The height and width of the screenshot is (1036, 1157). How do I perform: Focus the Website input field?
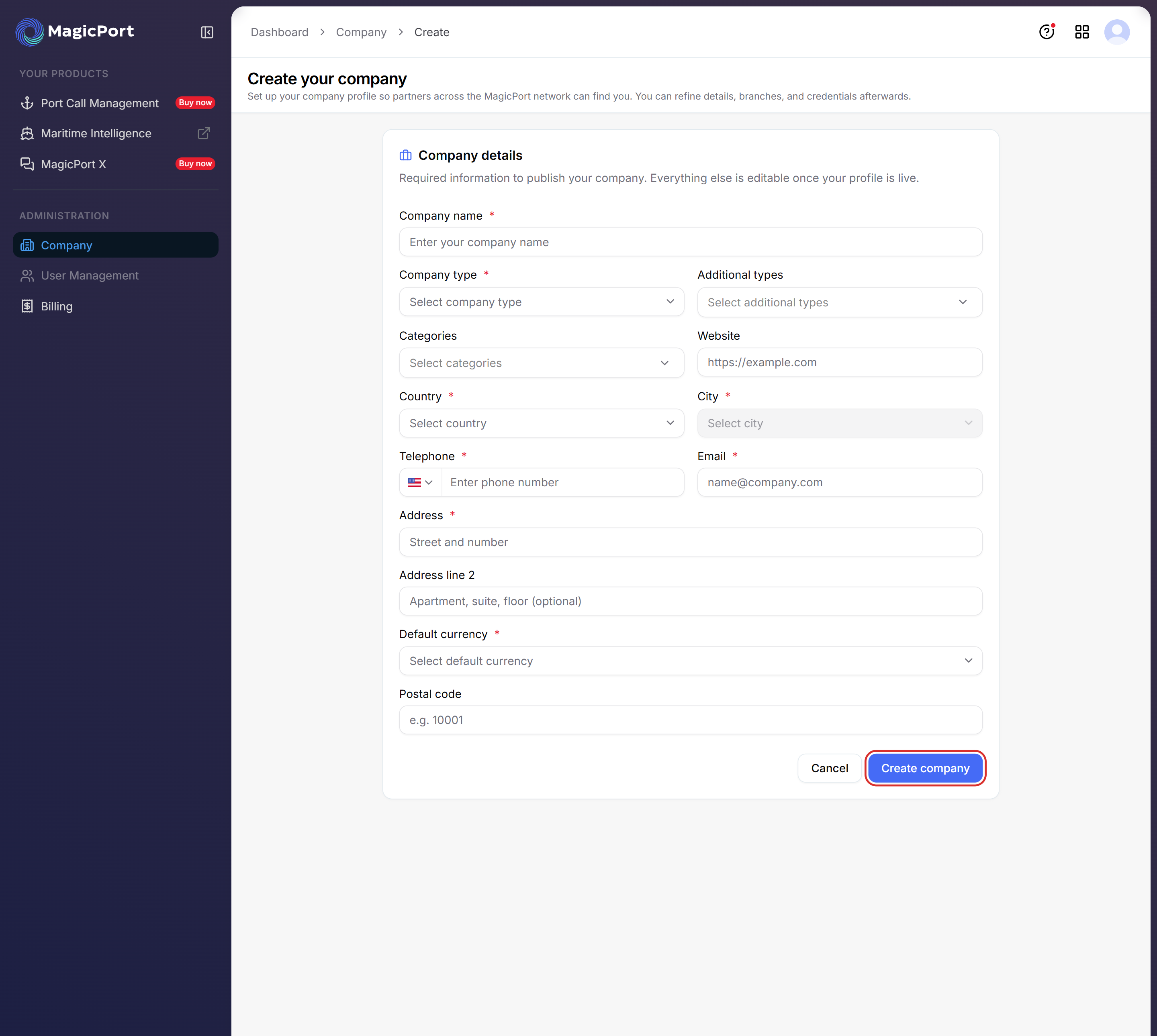(839, 362)
